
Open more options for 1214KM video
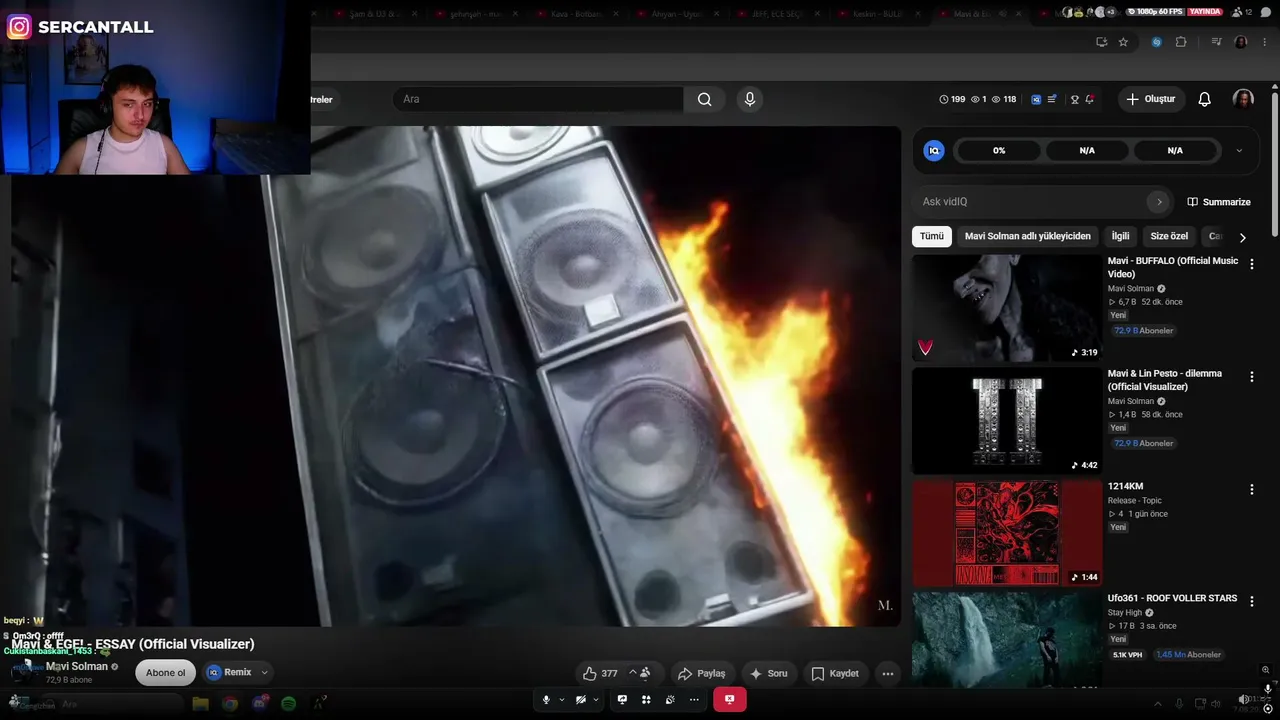(x=1251, y=489)
